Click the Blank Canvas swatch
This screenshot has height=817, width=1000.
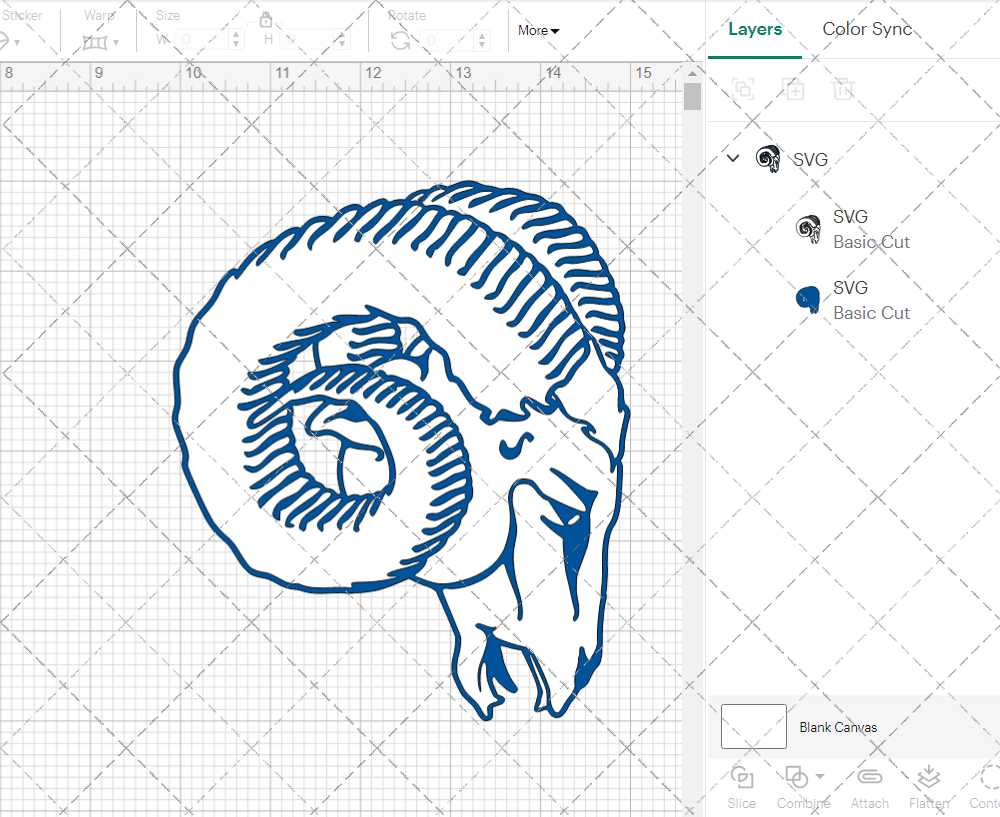[753, 726]
